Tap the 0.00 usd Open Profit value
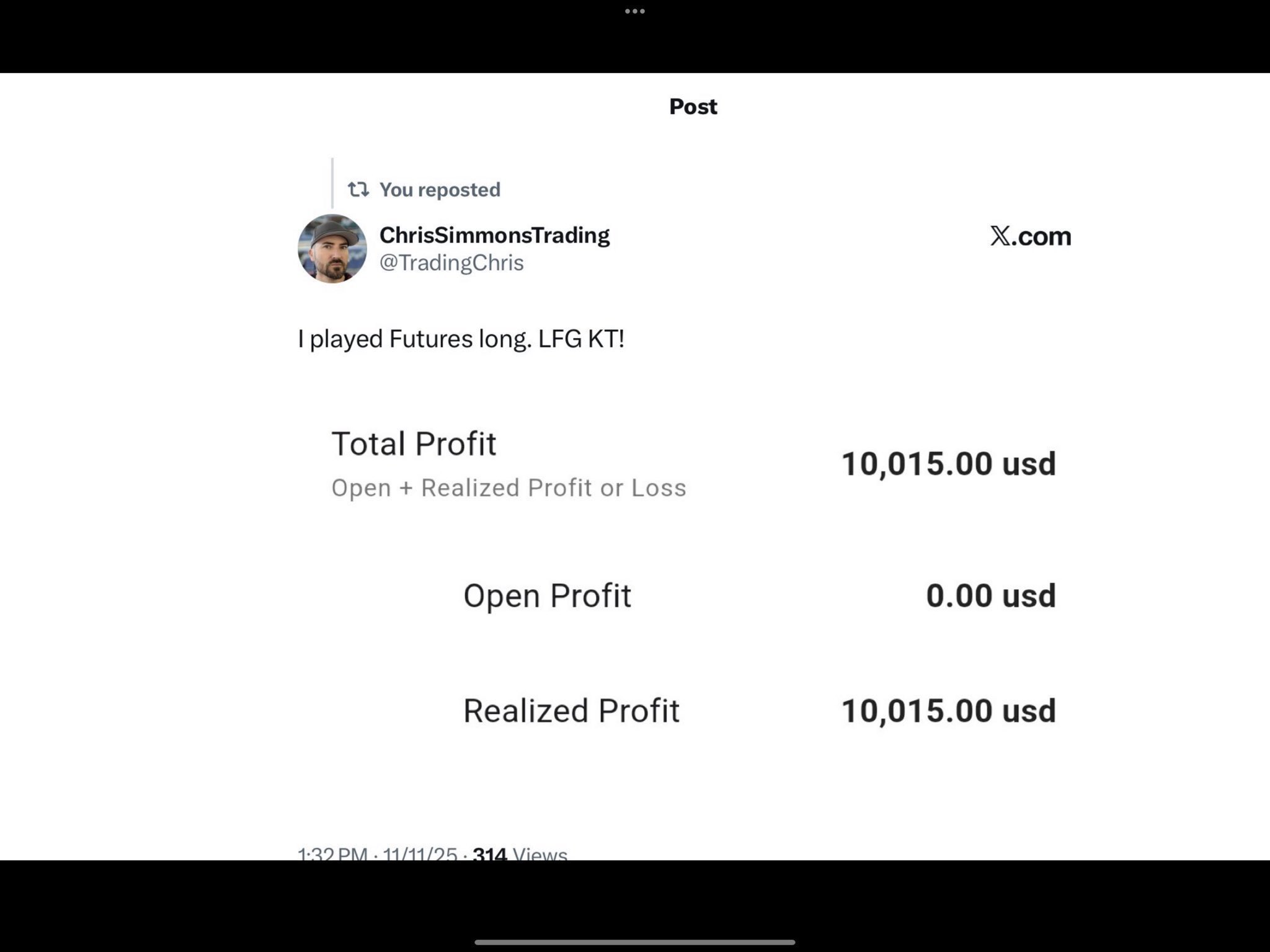This screenshot has height=952, width=1270. click(991, 595)
